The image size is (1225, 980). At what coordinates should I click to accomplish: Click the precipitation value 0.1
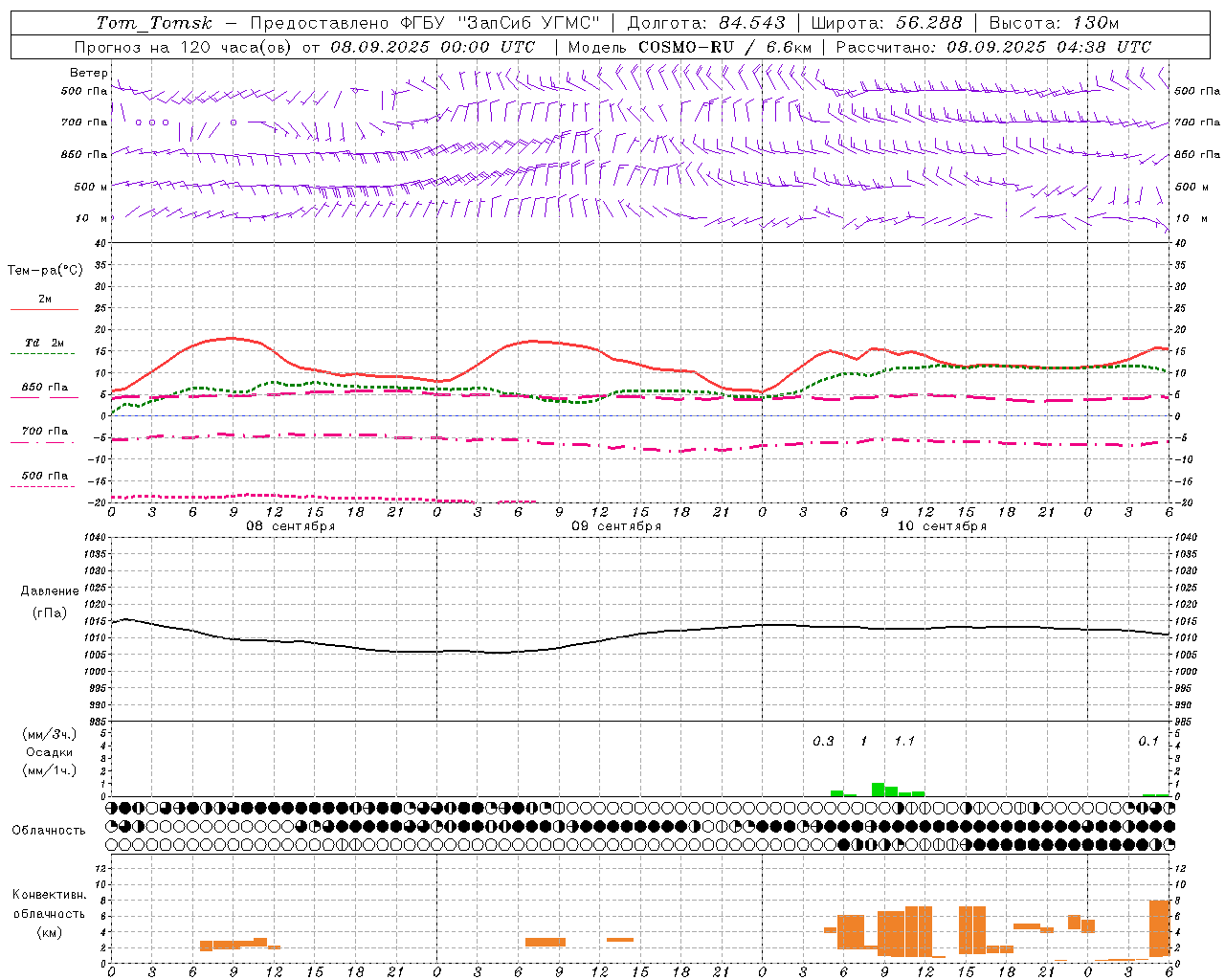(1148, 742)
